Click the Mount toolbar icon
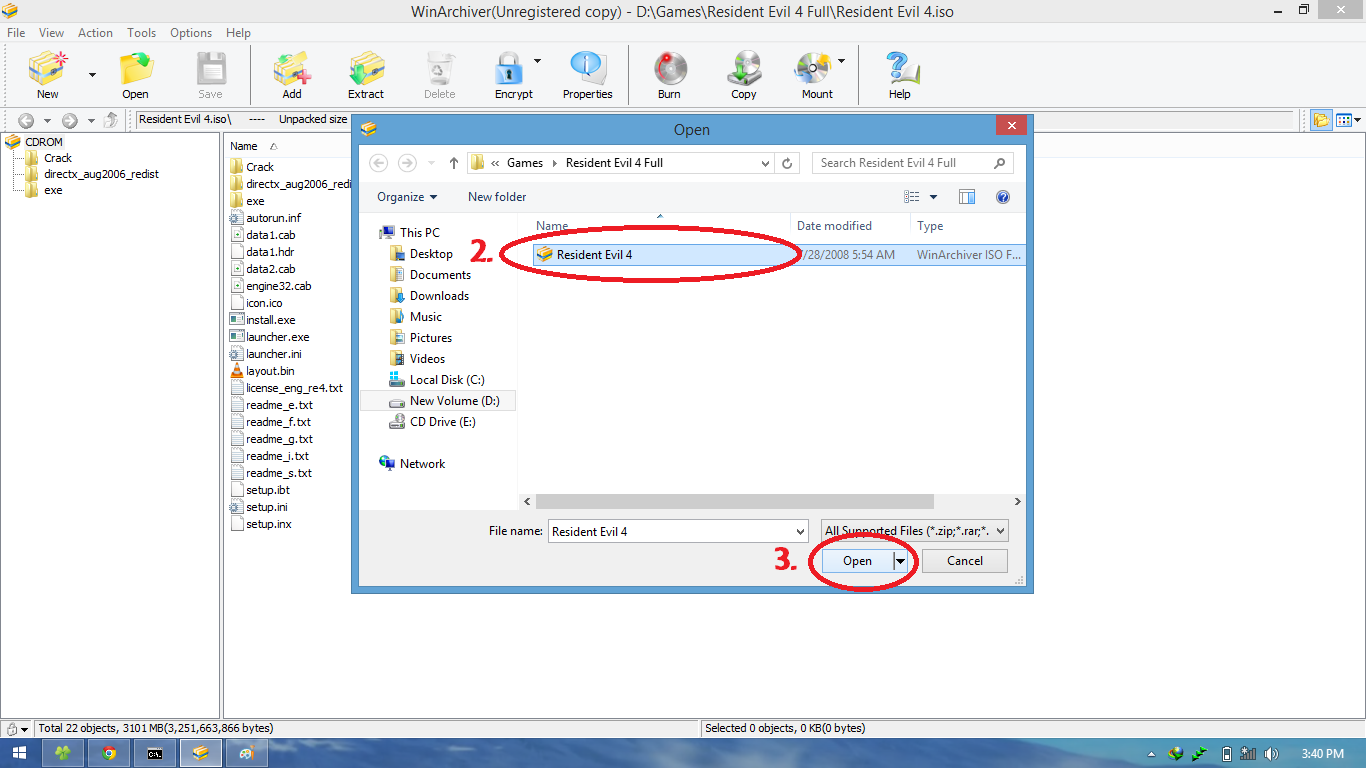1366x768 pixels. [816, 75]
